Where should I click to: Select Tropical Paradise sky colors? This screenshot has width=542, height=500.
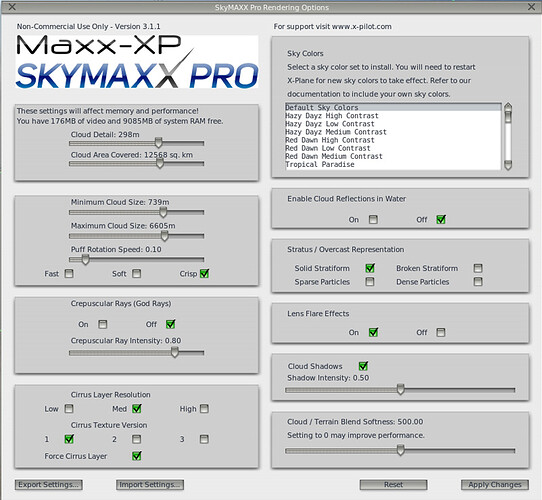393,165
